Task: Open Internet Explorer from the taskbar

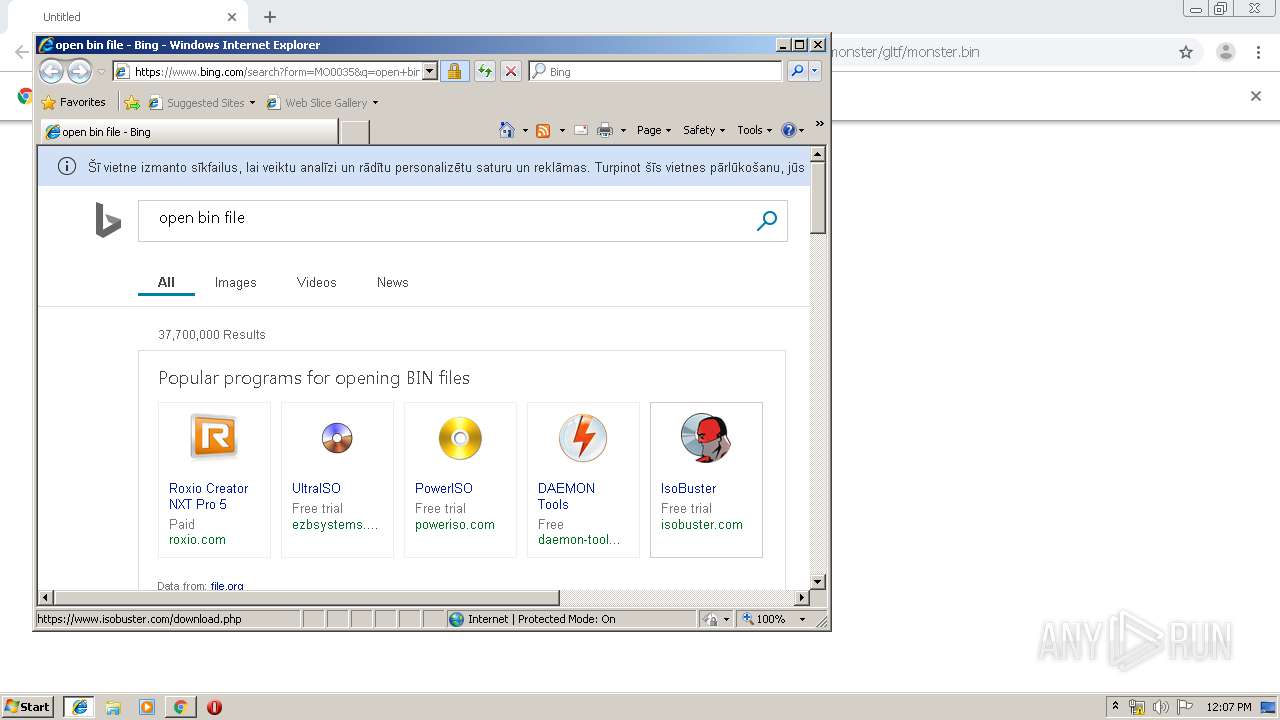Action: click(80, 707)
